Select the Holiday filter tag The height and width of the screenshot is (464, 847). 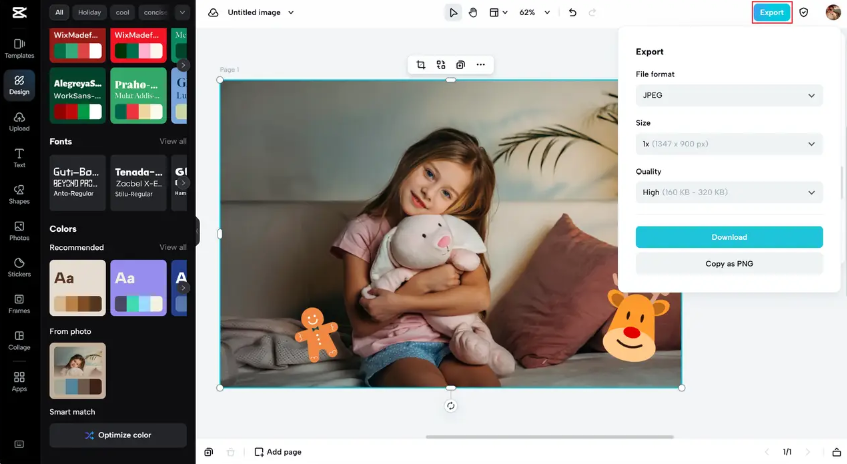[x=89, y=12]
